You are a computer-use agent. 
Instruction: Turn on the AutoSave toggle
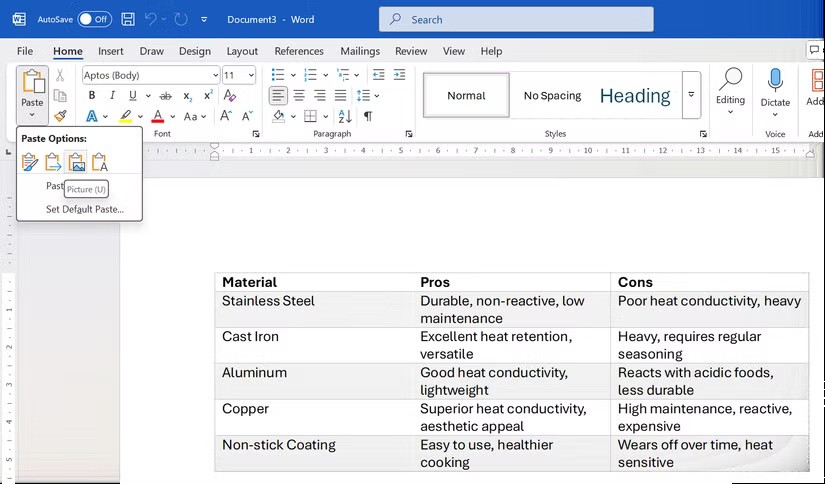click(94, 19)
